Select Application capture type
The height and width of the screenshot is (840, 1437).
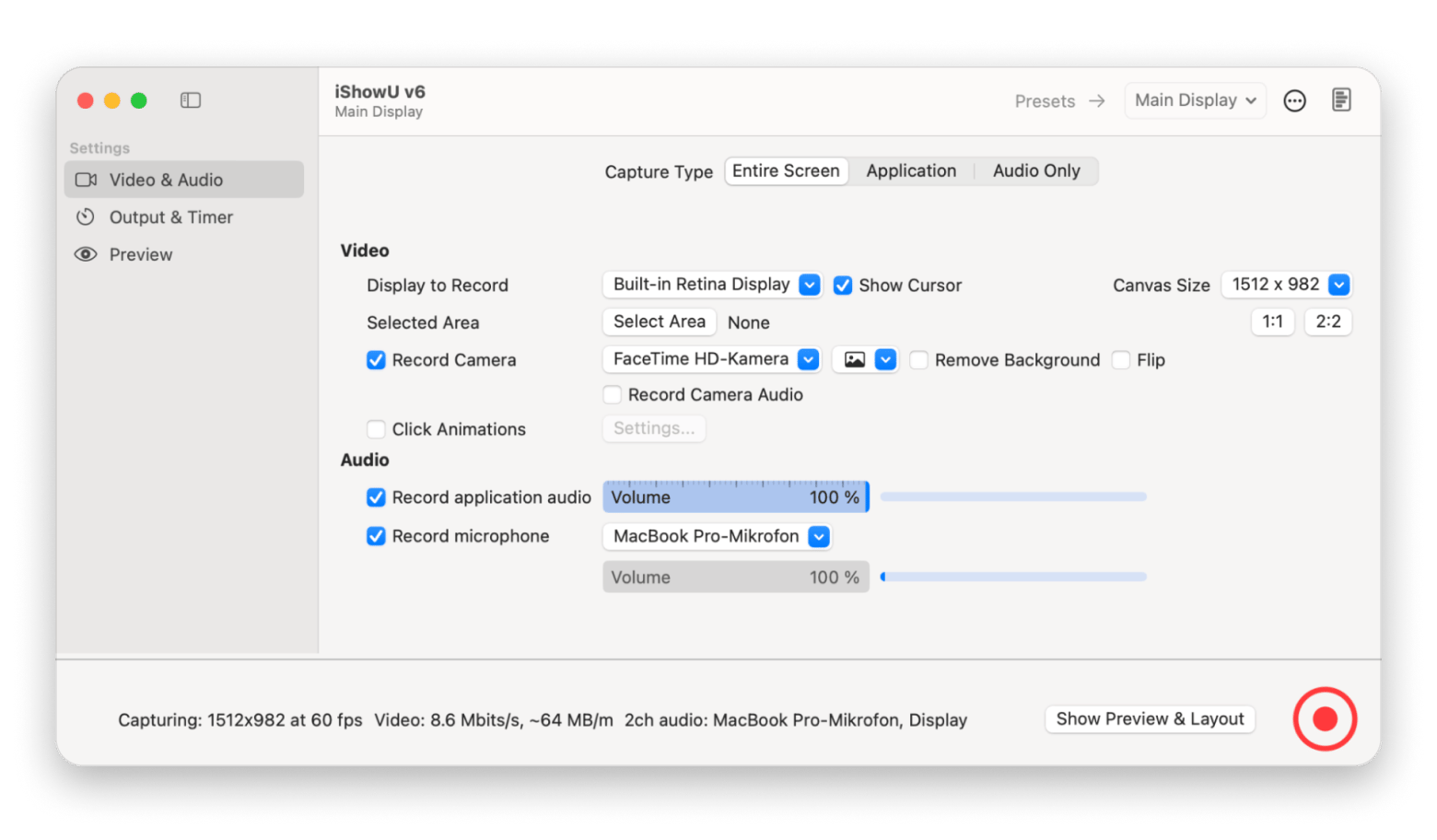(x=911, y=170)
